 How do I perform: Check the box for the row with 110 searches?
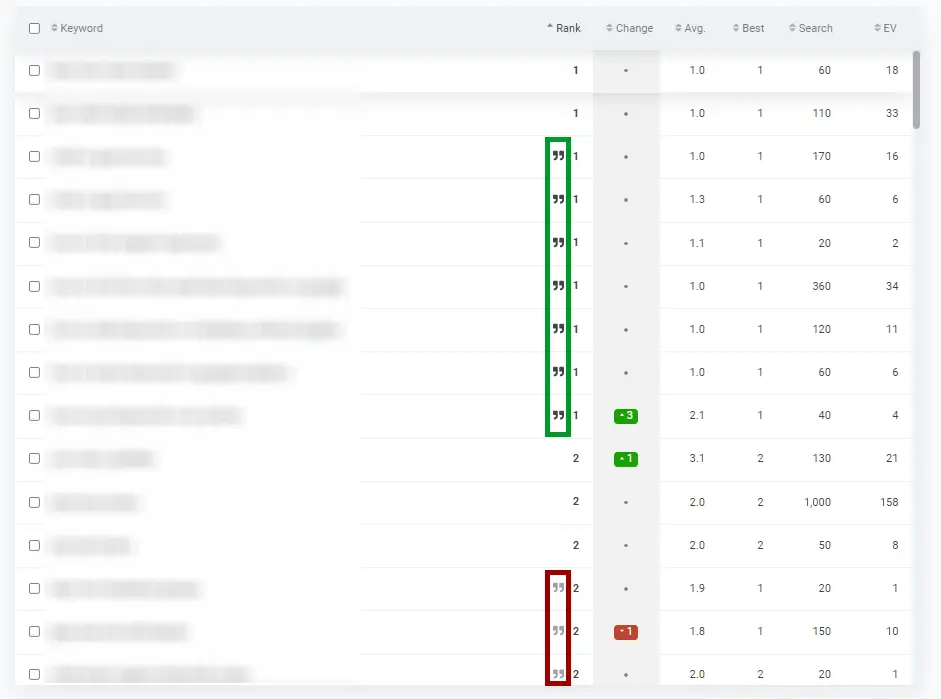click(x=35, y=113)
